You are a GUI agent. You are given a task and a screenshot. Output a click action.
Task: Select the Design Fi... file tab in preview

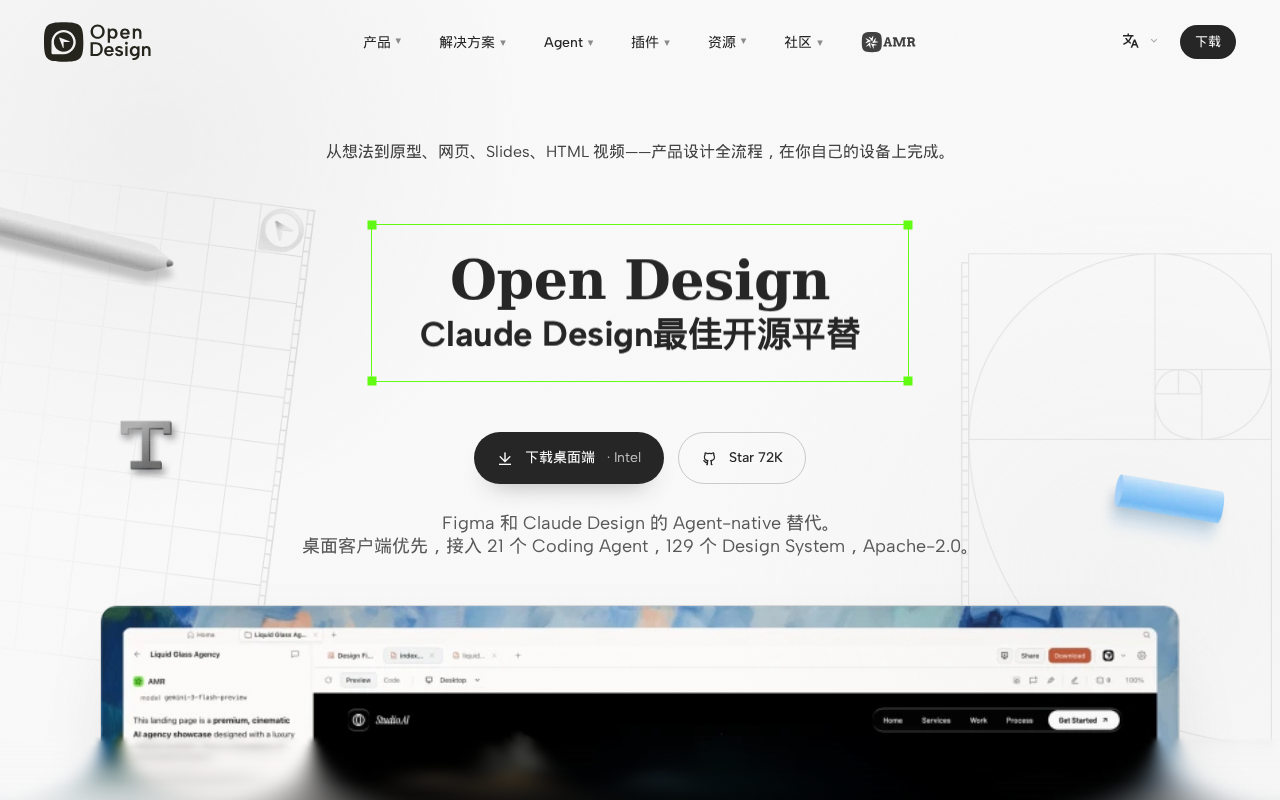point(350,656)
